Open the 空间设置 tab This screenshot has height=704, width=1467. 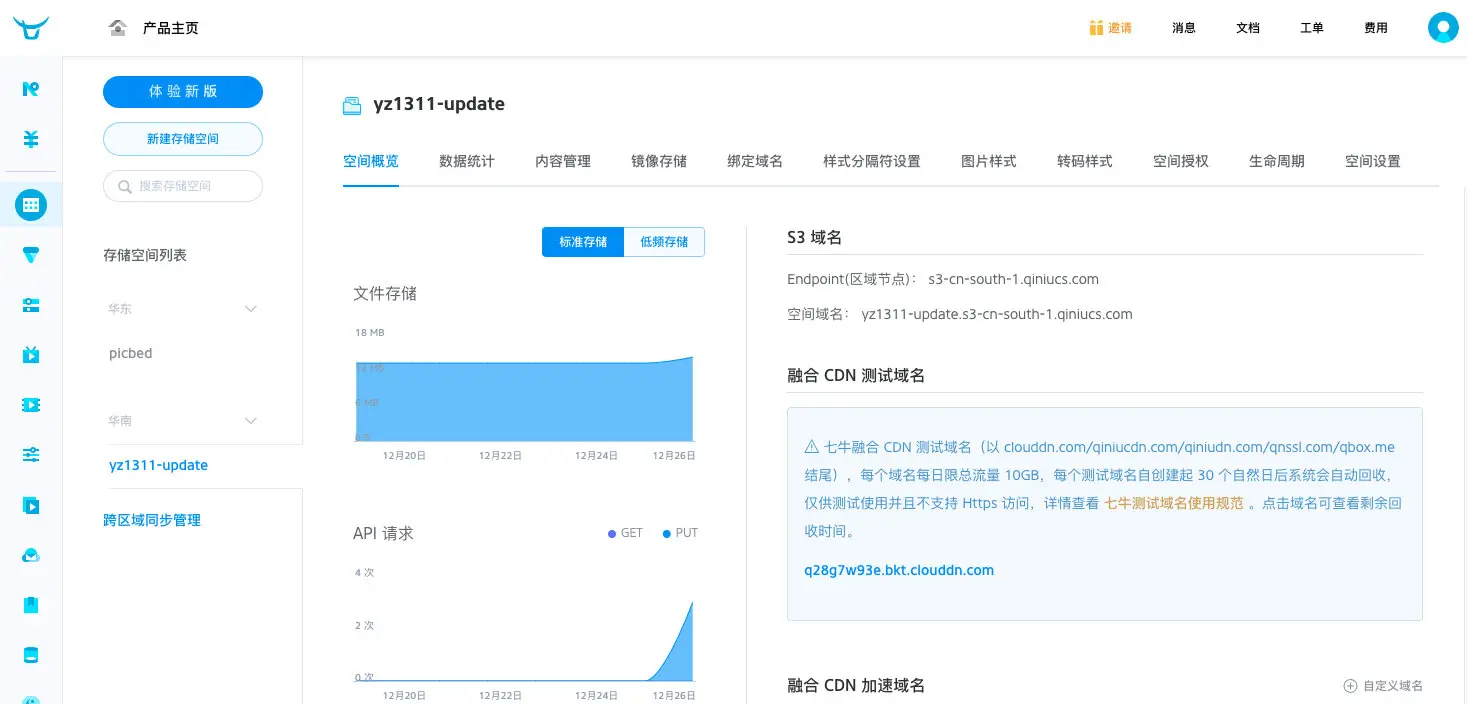tap(1373, 161)
